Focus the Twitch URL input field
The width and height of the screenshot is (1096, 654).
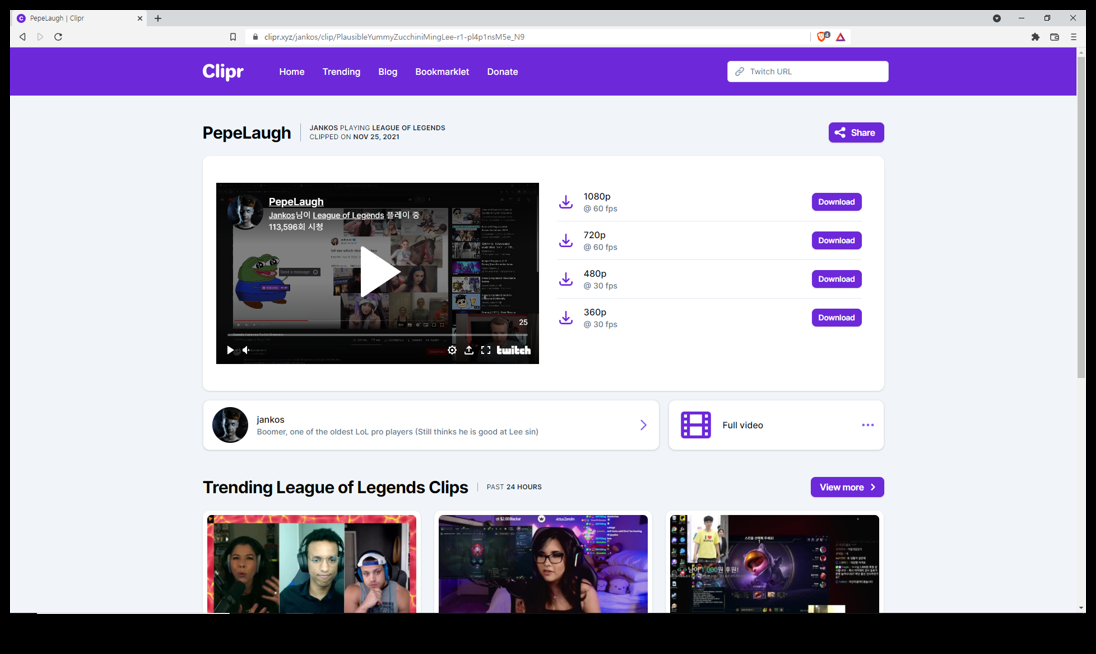coord(807,71)
